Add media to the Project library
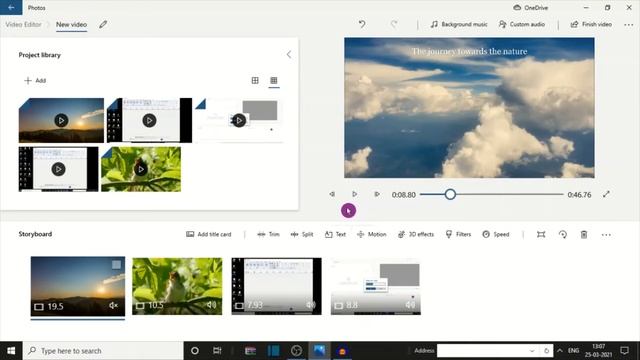The image size is (640, 360). pos(35,80)
